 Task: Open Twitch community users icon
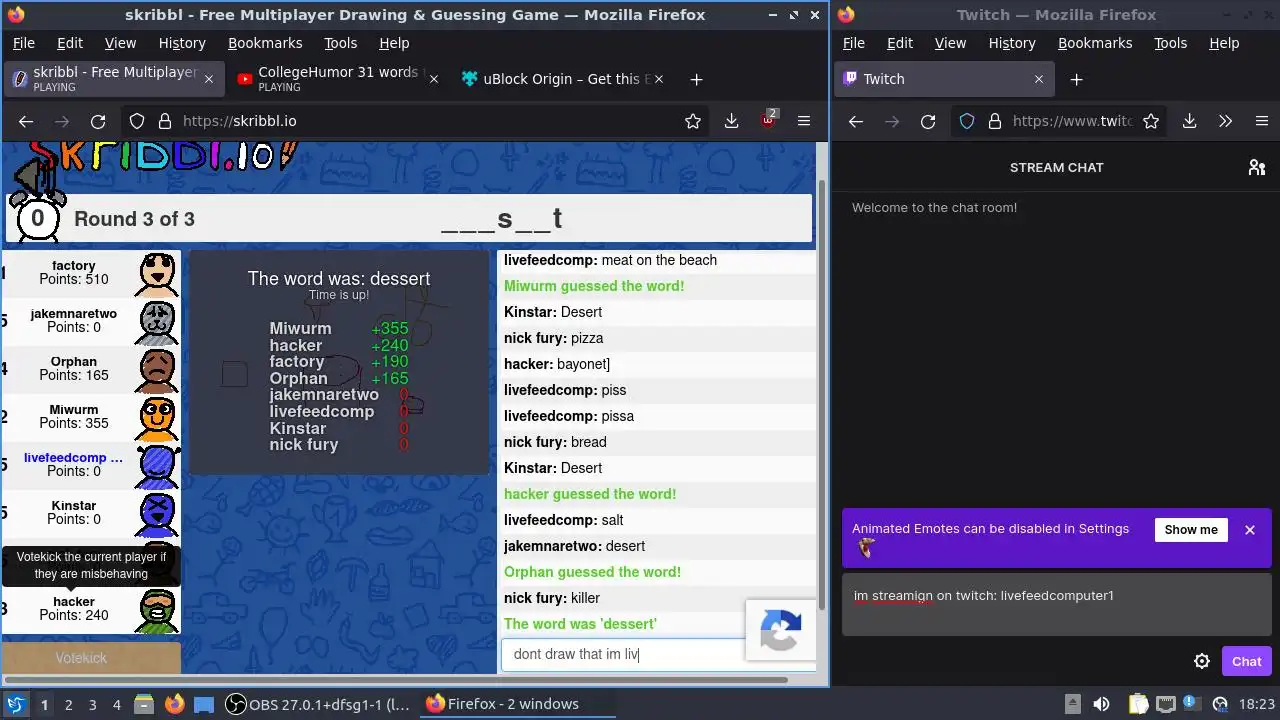point(1257,167)
